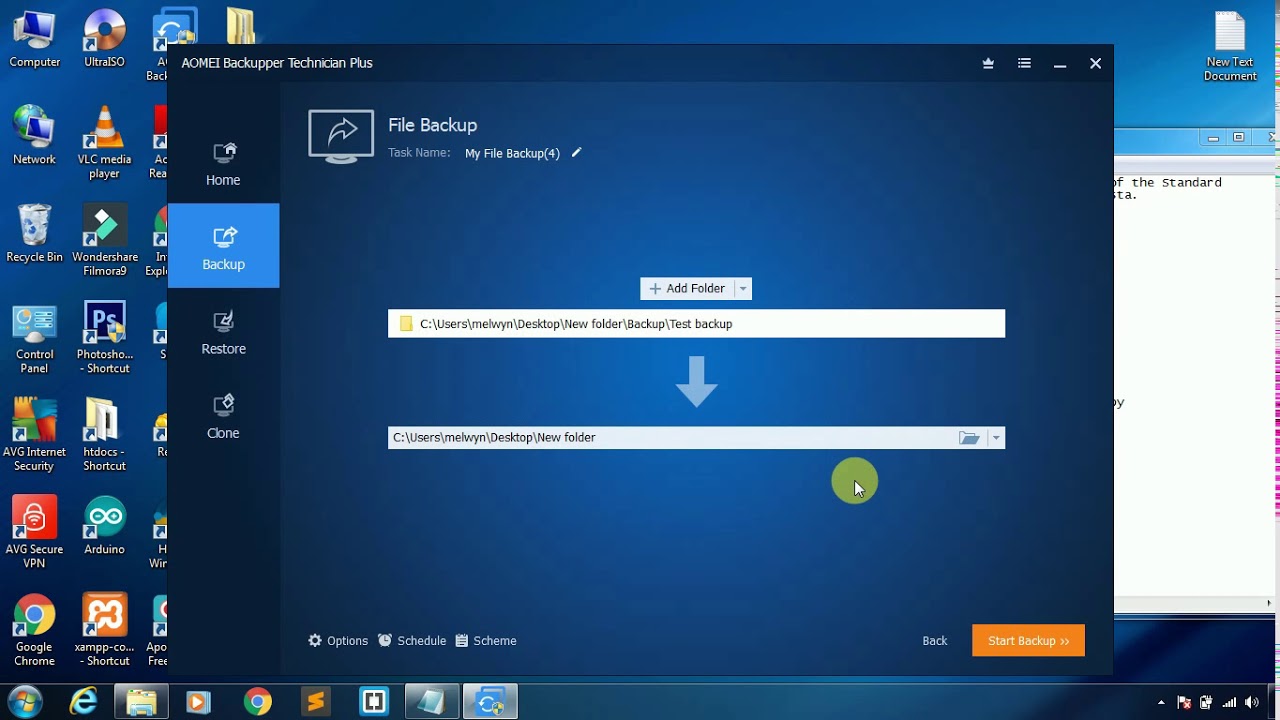Viewport: 1280px width, 720px height.
Task: Click the volume speaker tray icon
Action: pyautogui.click(x=1252, y=702)
